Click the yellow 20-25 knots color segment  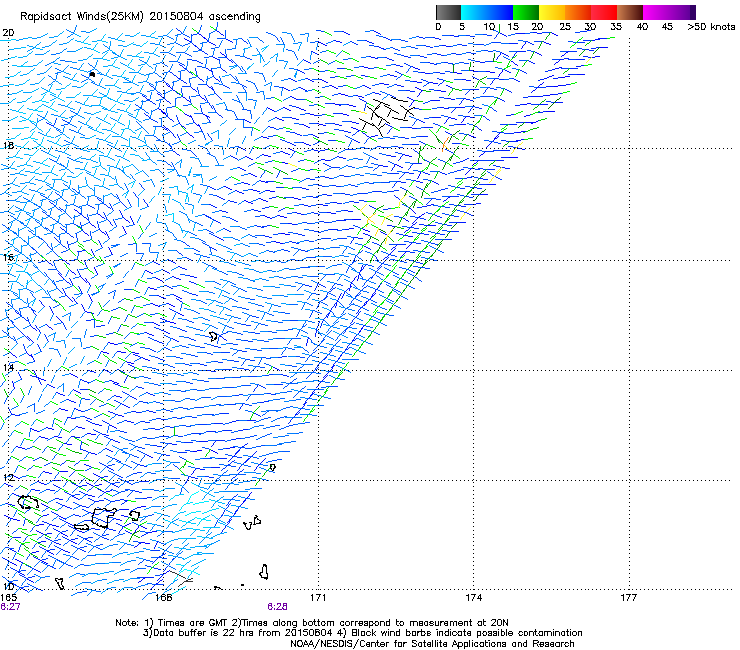tap(552, 12)
